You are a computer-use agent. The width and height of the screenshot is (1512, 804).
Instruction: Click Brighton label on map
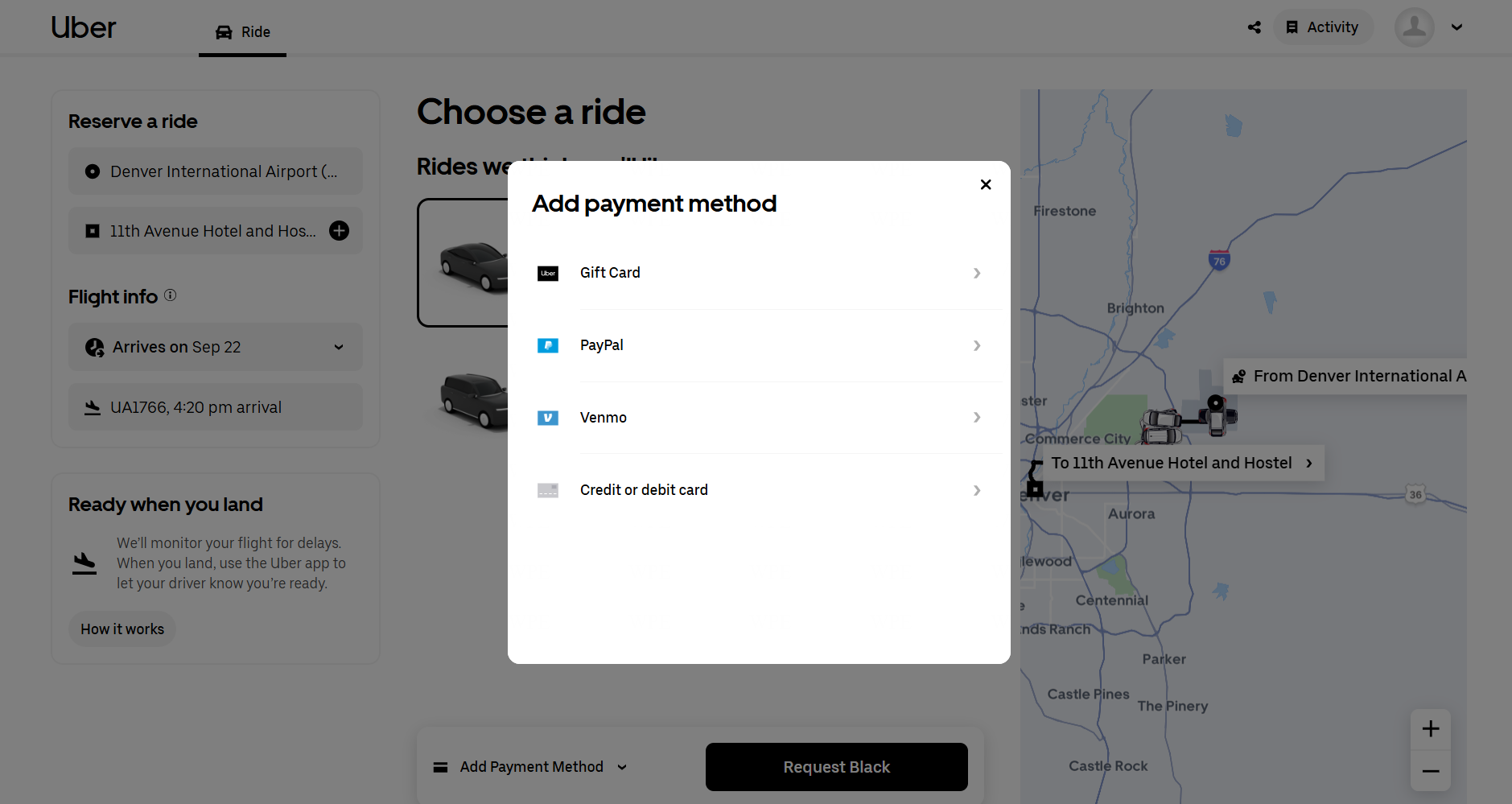point(1135,308)
